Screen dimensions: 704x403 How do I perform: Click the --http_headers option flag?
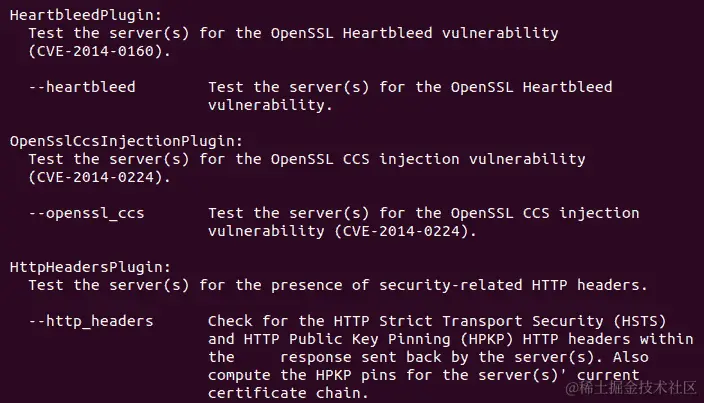[91, 321]
